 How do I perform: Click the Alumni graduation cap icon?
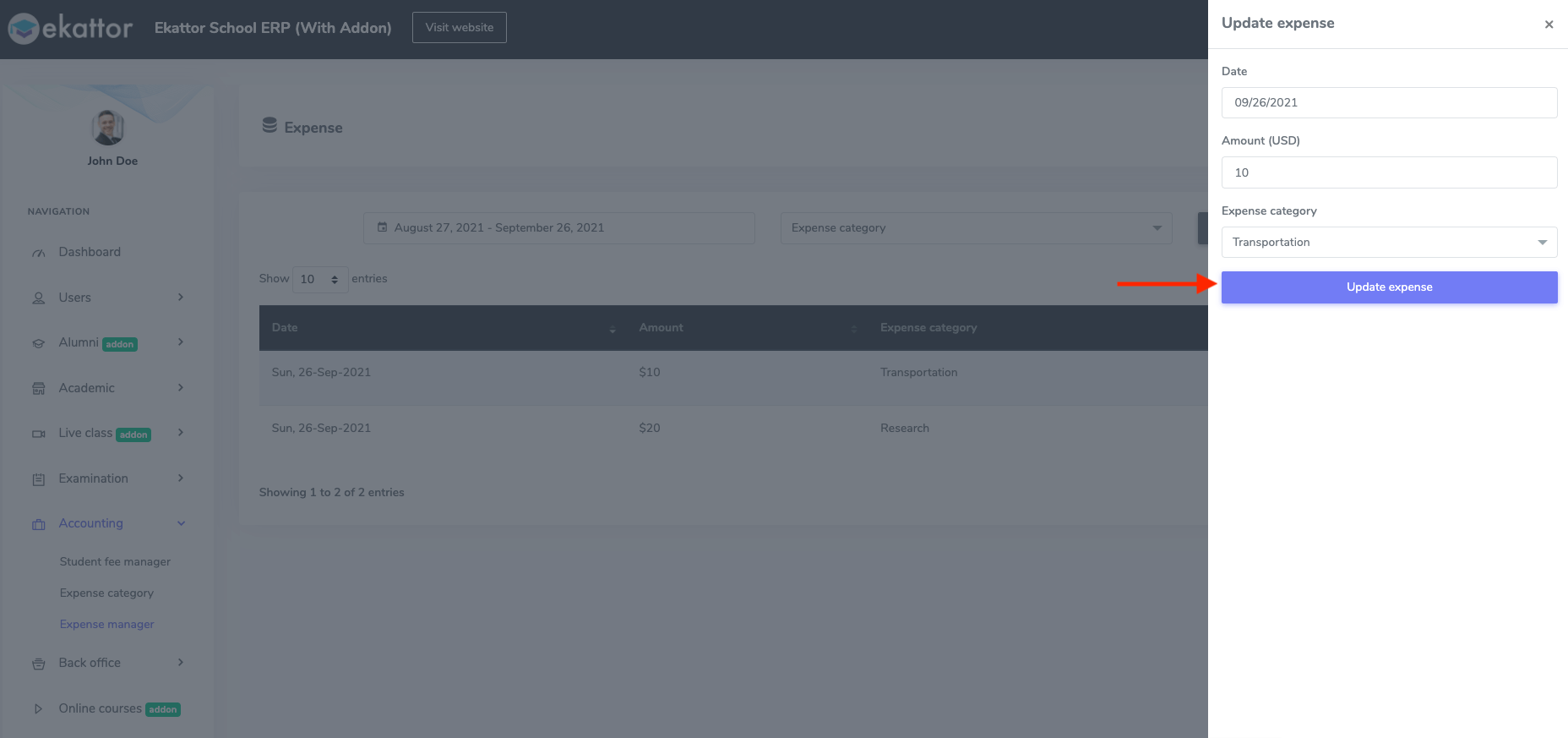[39, 343]
